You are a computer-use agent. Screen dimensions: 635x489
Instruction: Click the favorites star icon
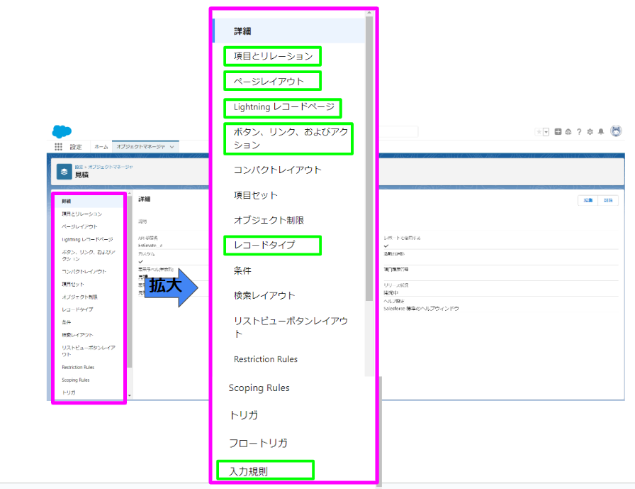pos(541,132)
